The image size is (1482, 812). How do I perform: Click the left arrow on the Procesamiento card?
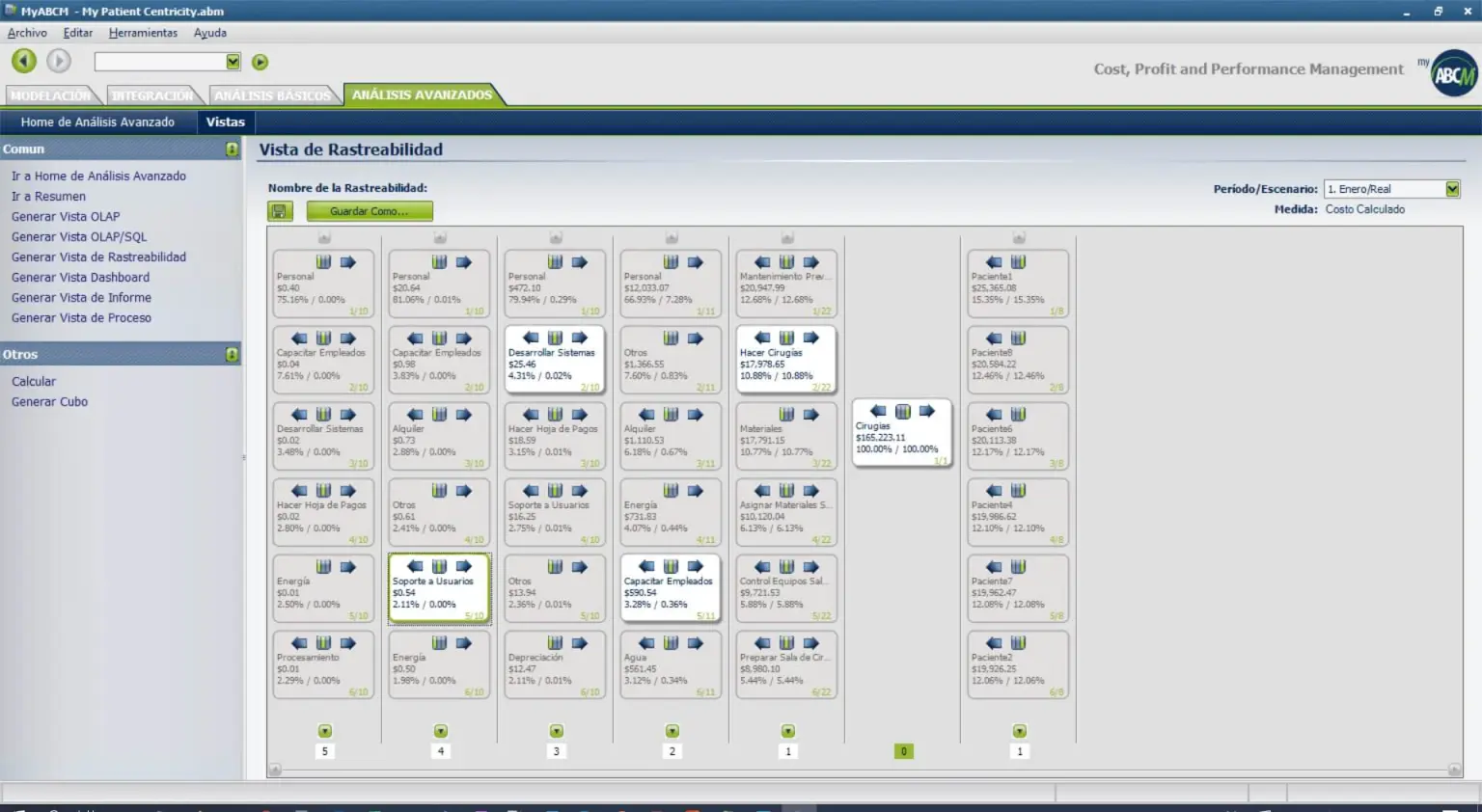pyautogui.click(x=299, y=643)
